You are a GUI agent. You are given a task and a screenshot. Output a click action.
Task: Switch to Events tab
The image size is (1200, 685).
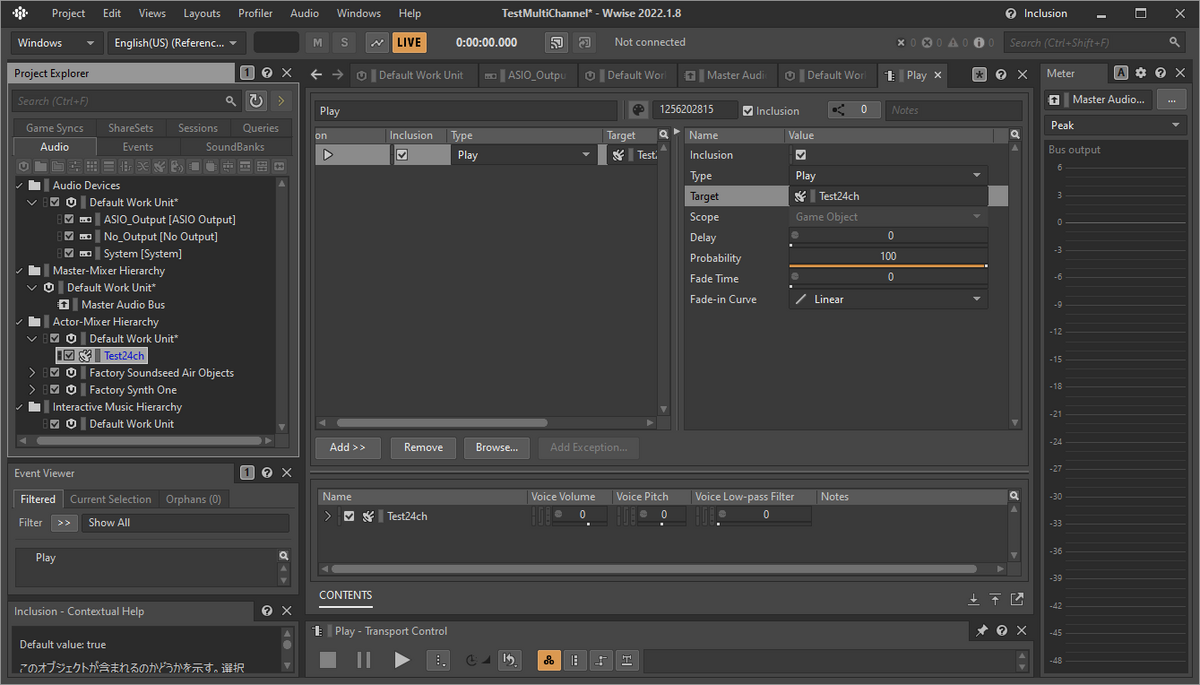[138, 147]
